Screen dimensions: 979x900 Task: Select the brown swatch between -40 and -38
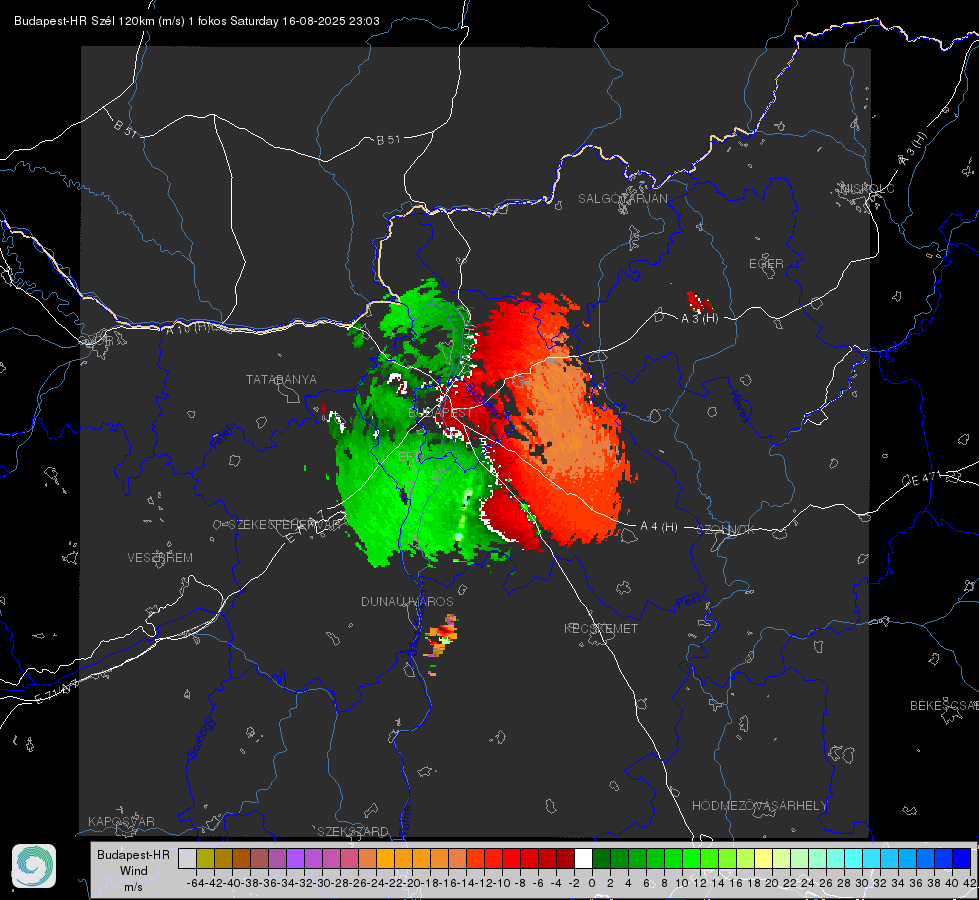point(241,858)
